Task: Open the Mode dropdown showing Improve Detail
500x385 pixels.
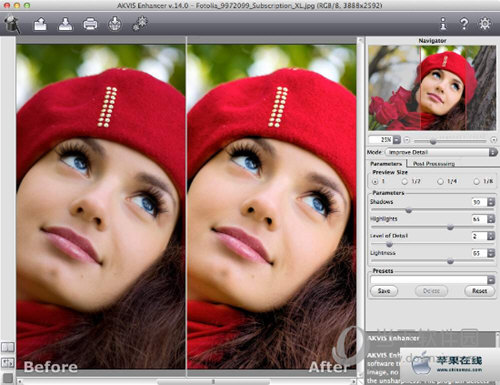Action: click(441, 152)
